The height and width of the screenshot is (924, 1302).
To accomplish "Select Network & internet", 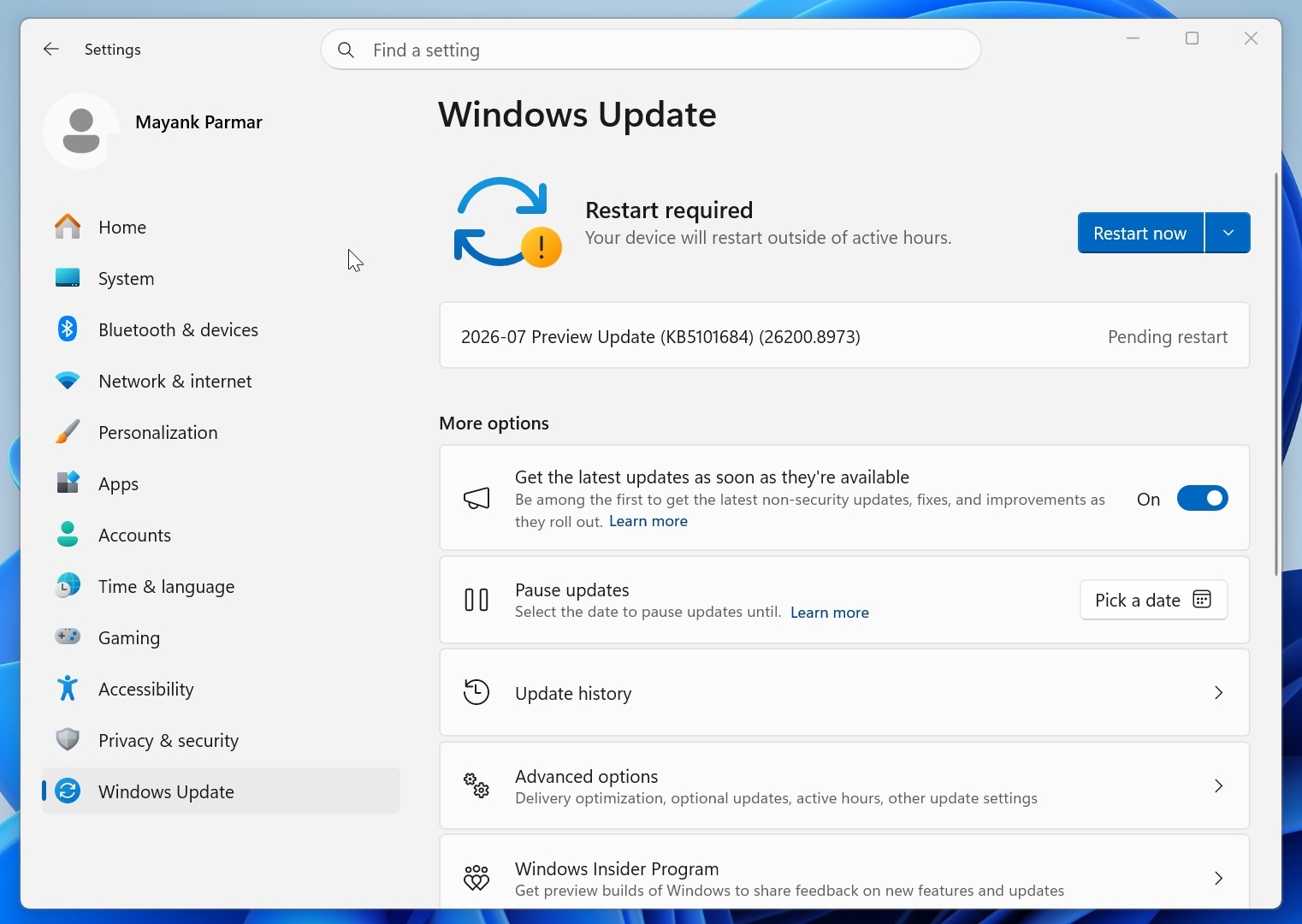I will (x=221, y=381).
